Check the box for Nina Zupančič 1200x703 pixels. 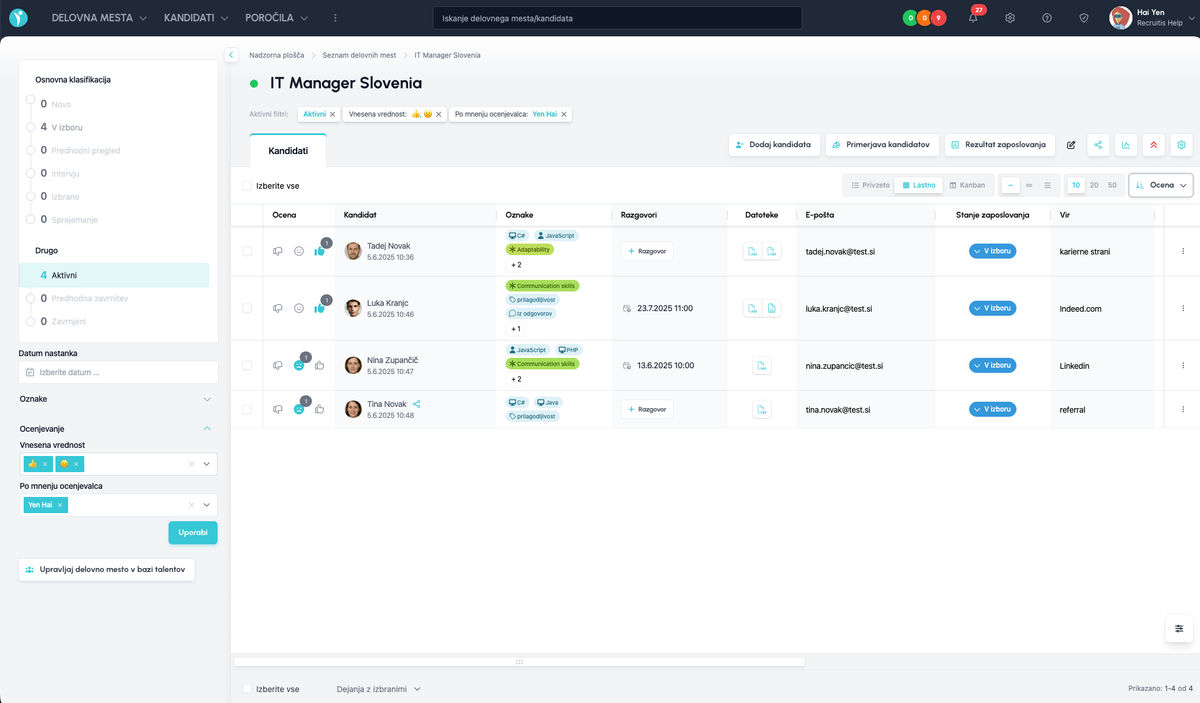(247, 366)
